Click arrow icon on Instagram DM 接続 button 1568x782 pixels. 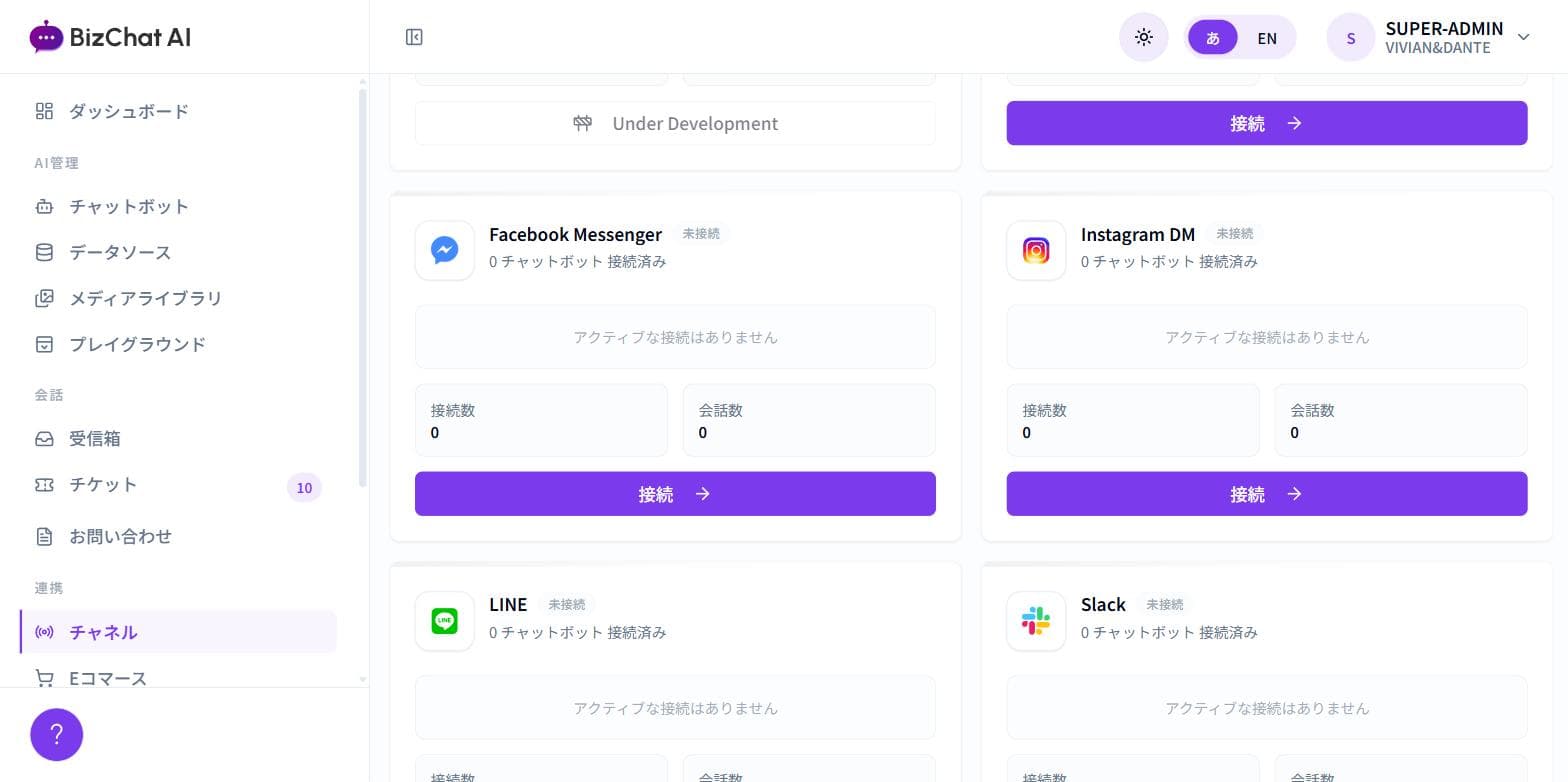[1295, 494]
